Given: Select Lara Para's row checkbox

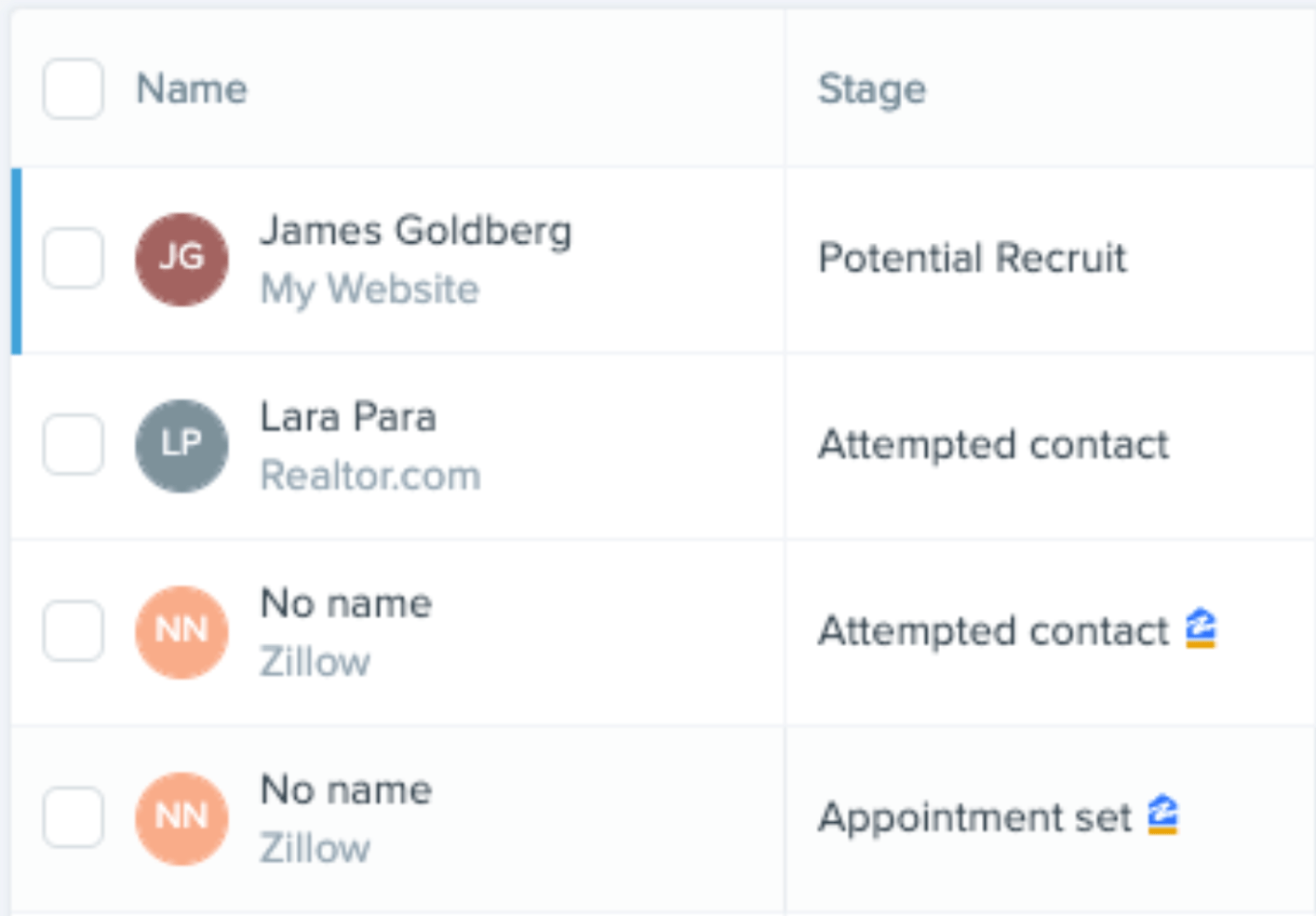Looking at the screenshot, I should [73, 445].
